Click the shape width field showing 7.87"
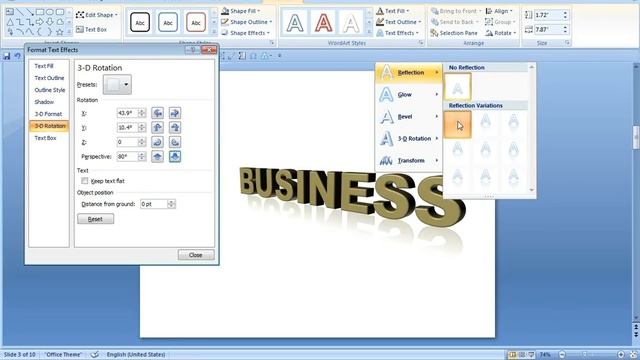 pos(547,29)
